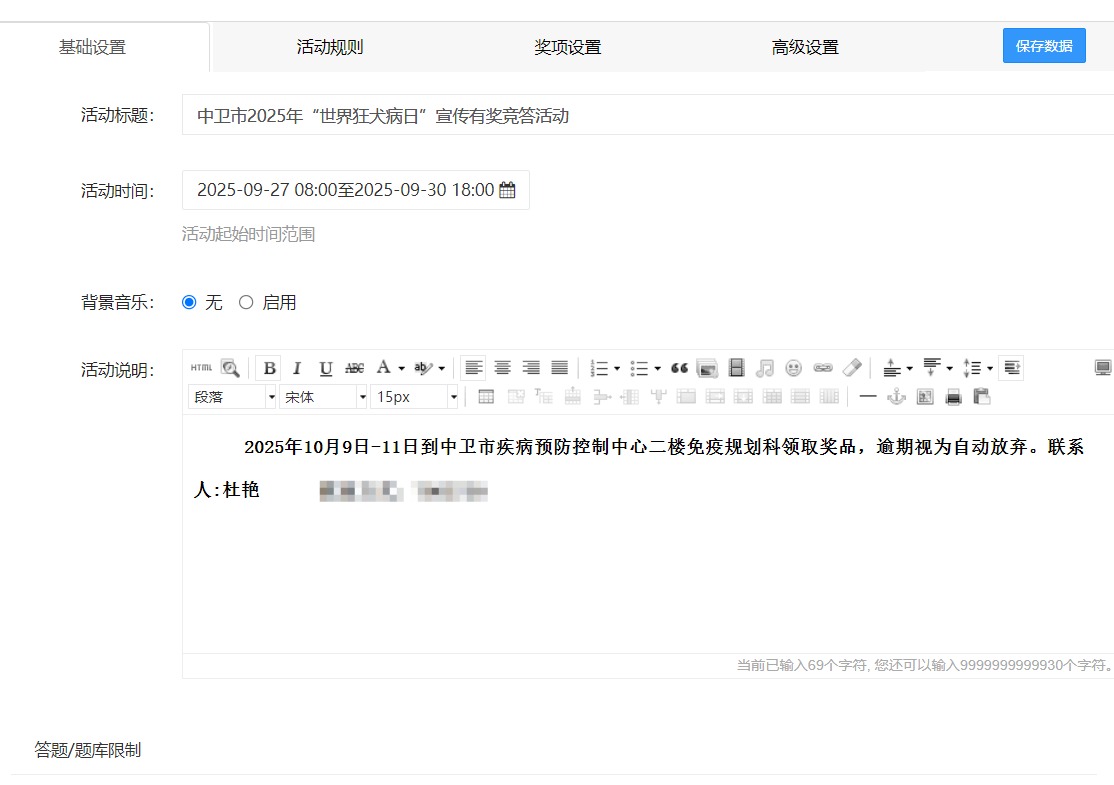This screenshot has height=785, width=1114.
Task: Apply italic formatting to text
Action: point(297,368)
